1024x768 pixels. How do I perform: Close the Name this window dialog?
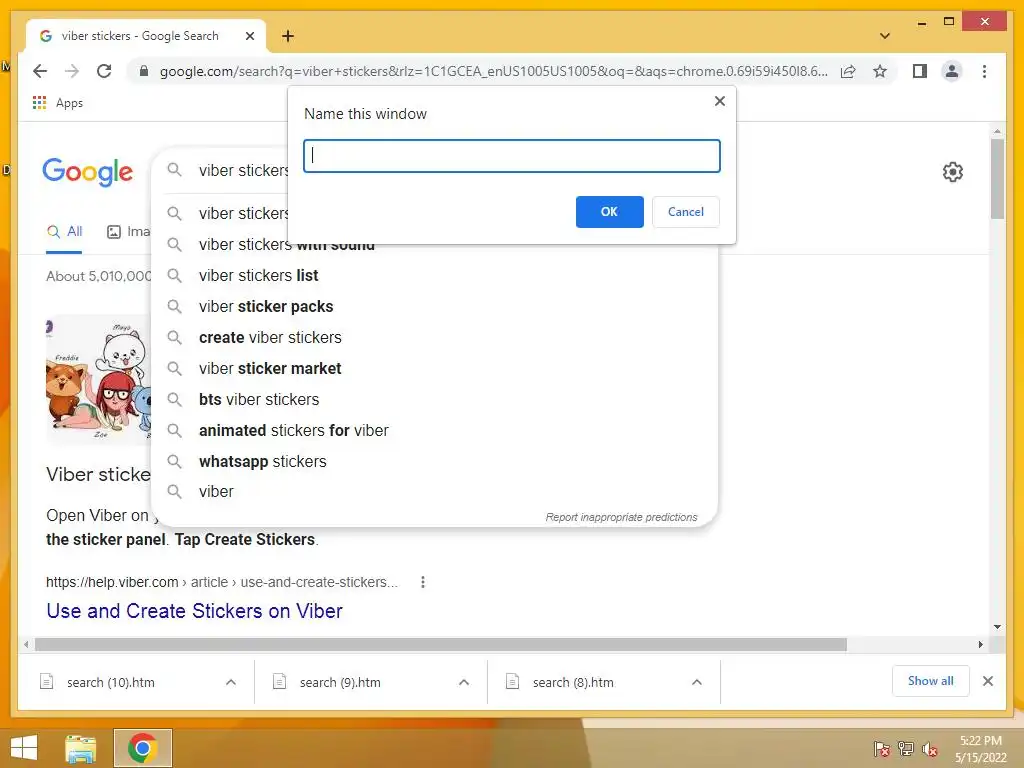[x=720, y=101]
